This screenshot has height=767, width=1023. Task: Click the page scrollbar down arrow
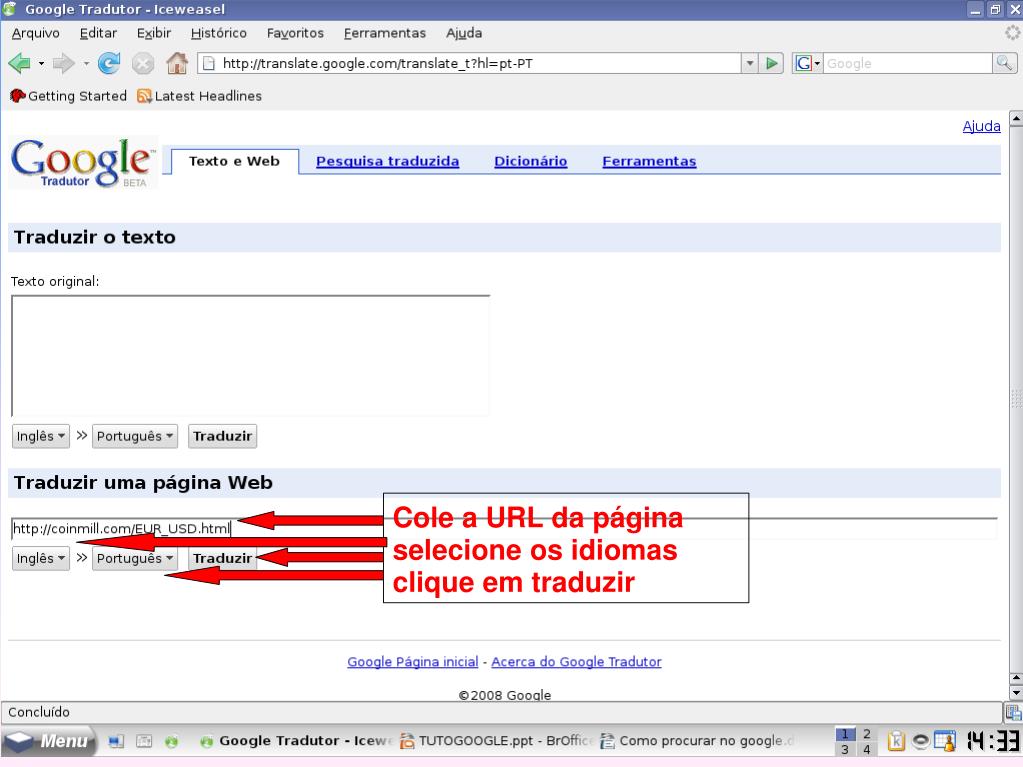[x=1016, y=693]
